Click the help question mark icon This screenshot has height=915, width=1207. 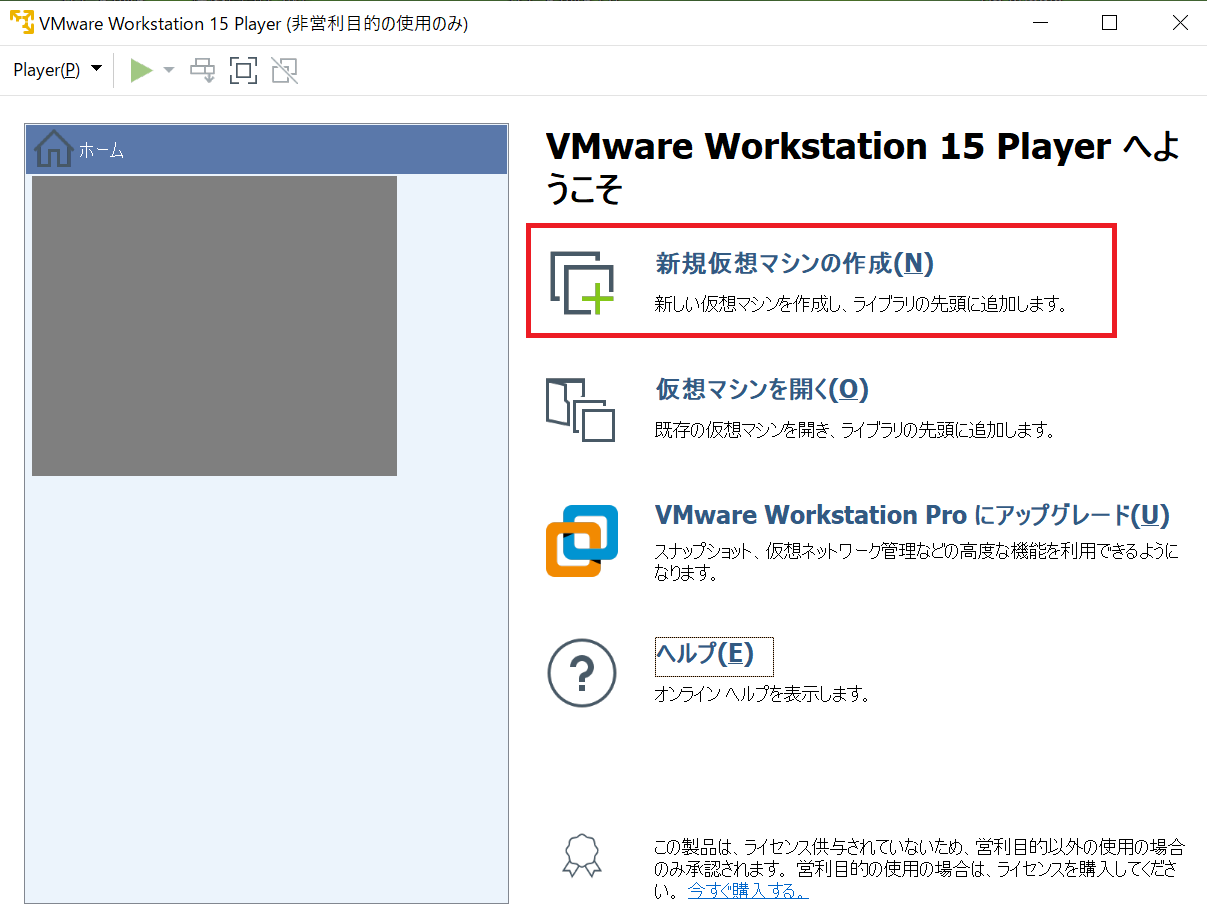(x=581, y=672)
